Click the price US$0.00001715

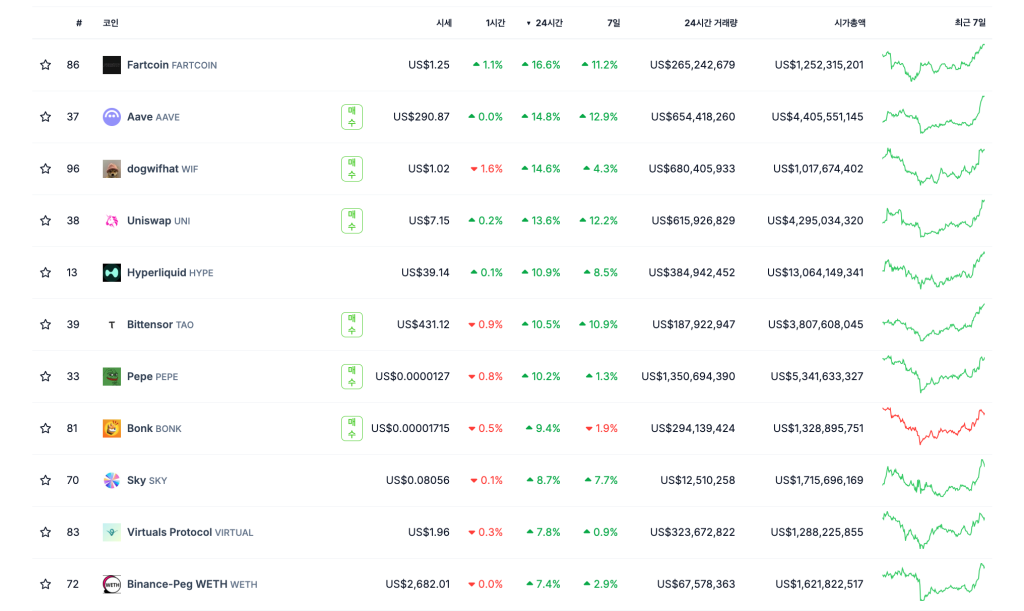[x=410, y=428]
